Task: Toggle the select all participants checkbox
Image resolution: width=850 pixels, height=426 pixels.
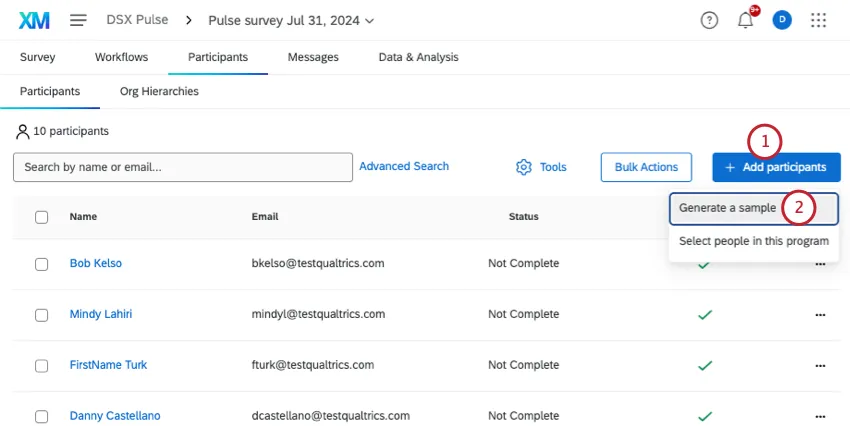Action: pos(42,217)
